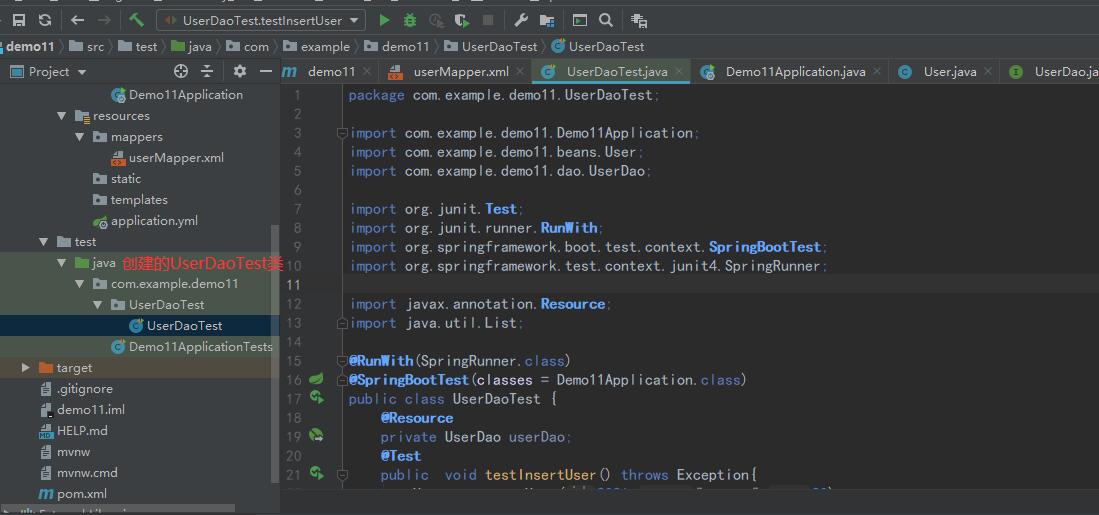The height and width of the screenshot is (515, 1099).
Task: Build project with the green hammer icon
Action: (137, 20)
